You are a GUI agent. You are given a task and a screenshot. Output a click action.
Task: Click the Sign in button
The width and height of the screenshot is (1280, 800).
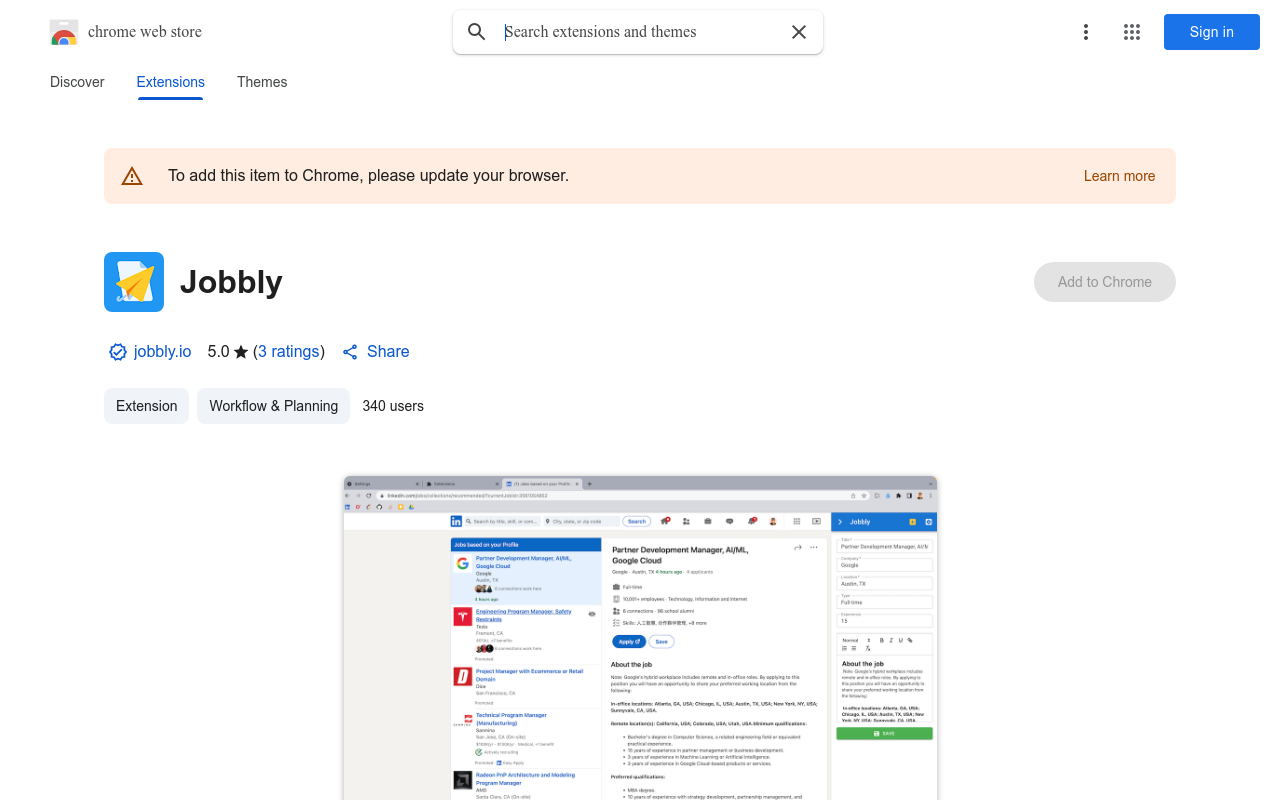click(1212, 32)
